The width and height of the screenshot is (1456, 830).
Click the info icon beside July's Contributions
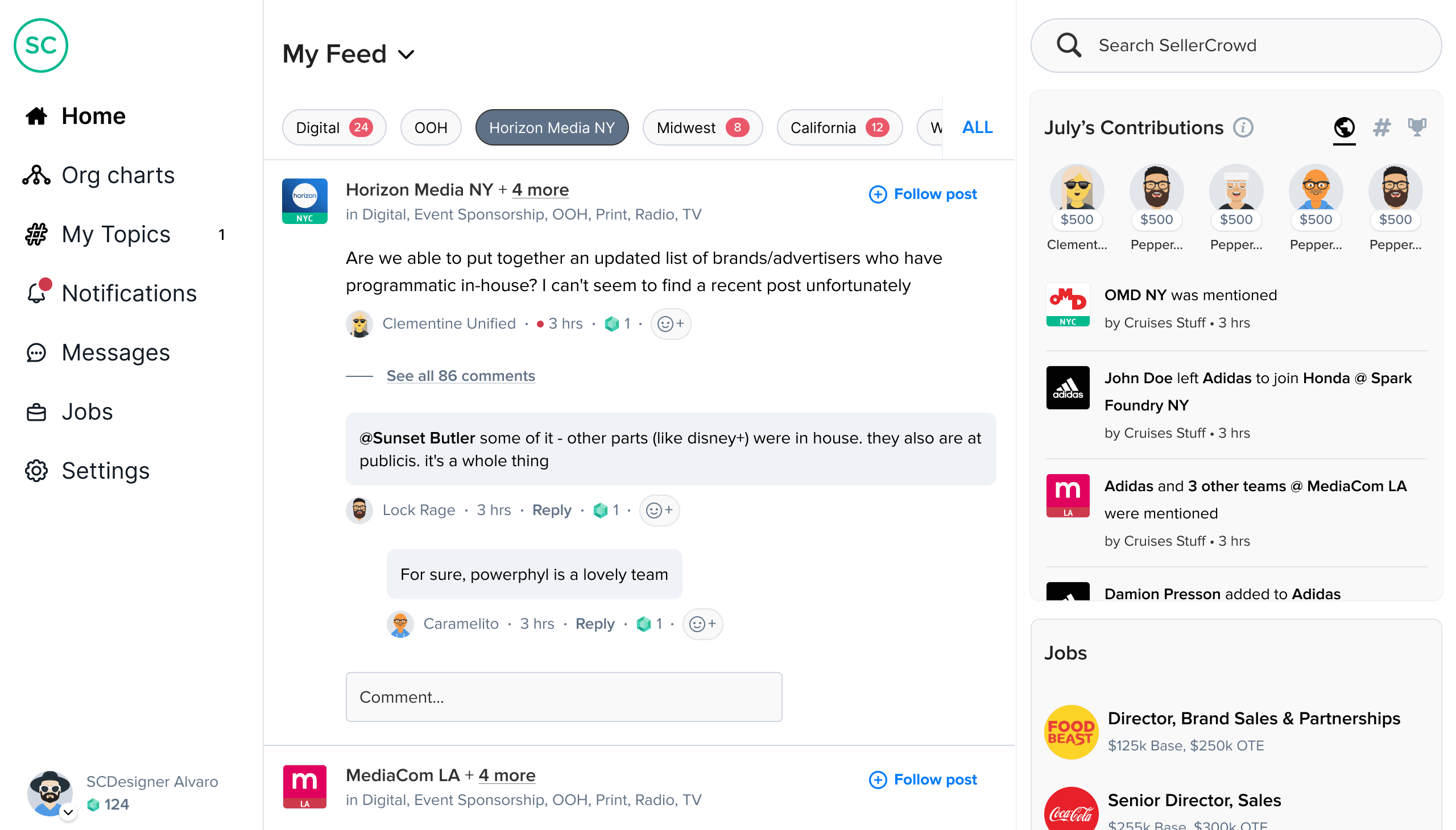[x=1243, y=128]
